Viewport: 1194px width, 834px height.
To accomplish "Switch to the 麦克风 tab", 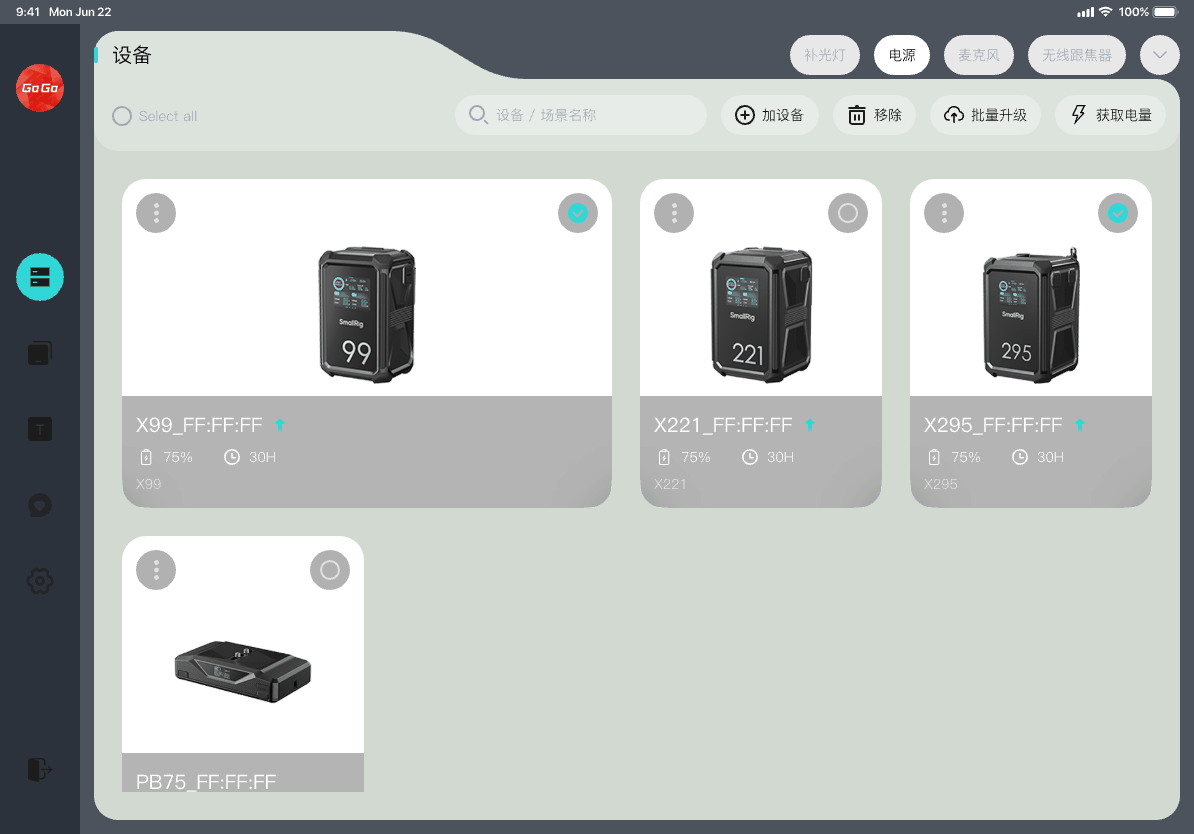I will pos(978,55).
